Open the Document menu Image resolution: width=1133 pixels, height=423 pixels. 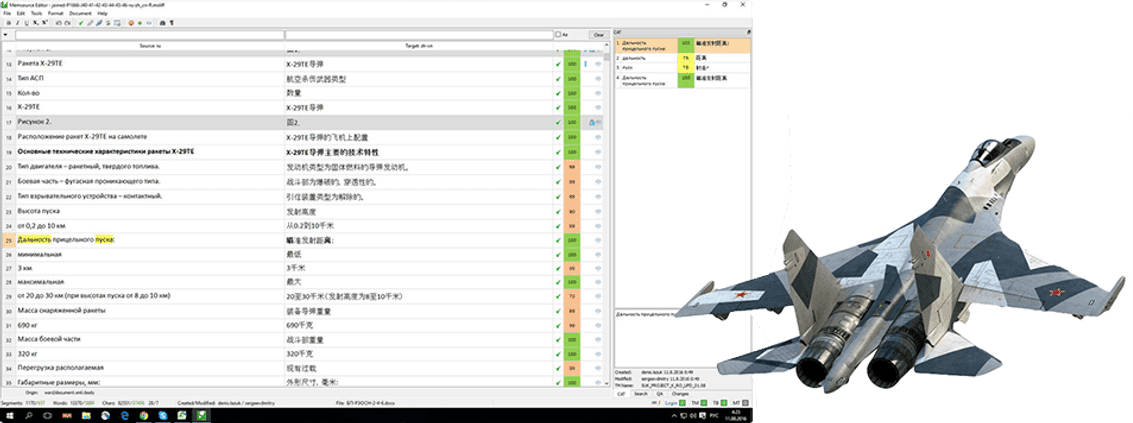pyautogui.click(x=80, y=13)
